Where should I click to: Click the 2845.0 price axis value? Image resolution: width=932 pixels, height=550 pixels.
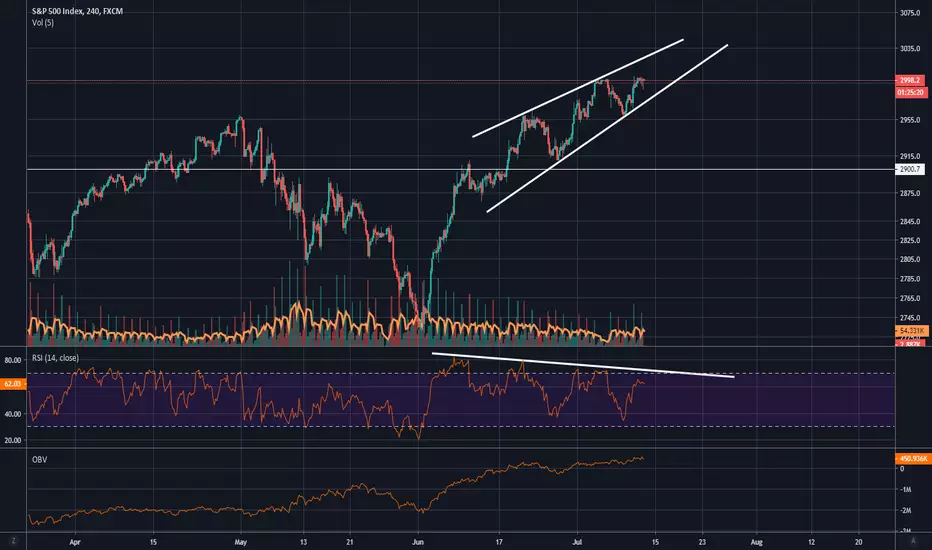click(x=910, y=222)
